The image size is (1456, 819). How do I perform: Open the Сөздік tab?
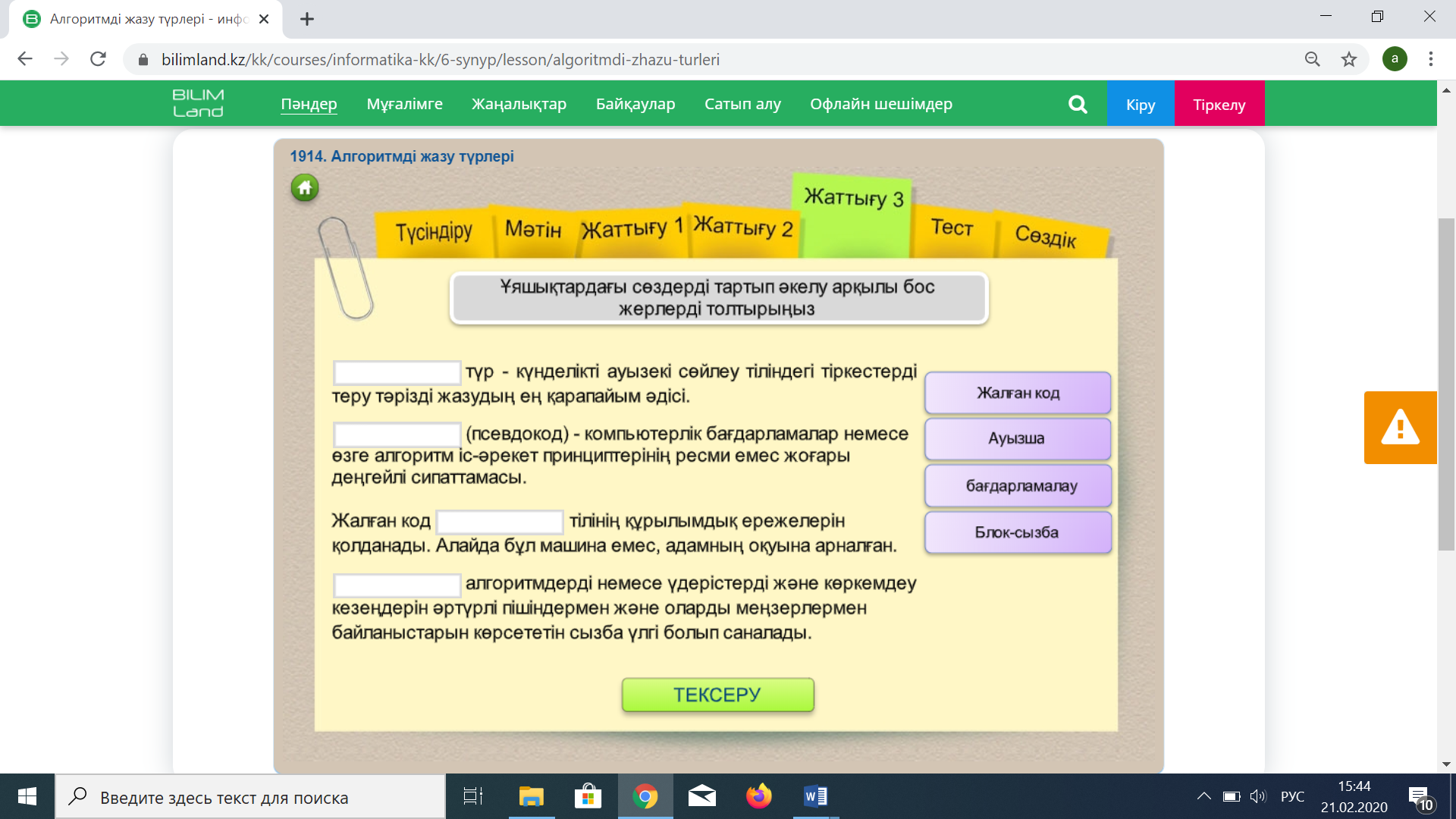[x=1045, y=237]
